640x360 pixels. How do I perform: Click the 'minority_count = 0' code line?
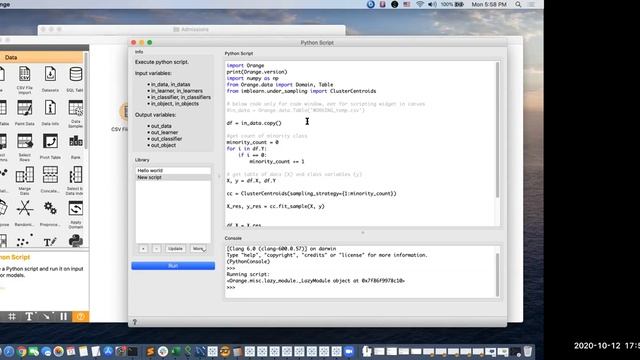(x=253, y=142)
